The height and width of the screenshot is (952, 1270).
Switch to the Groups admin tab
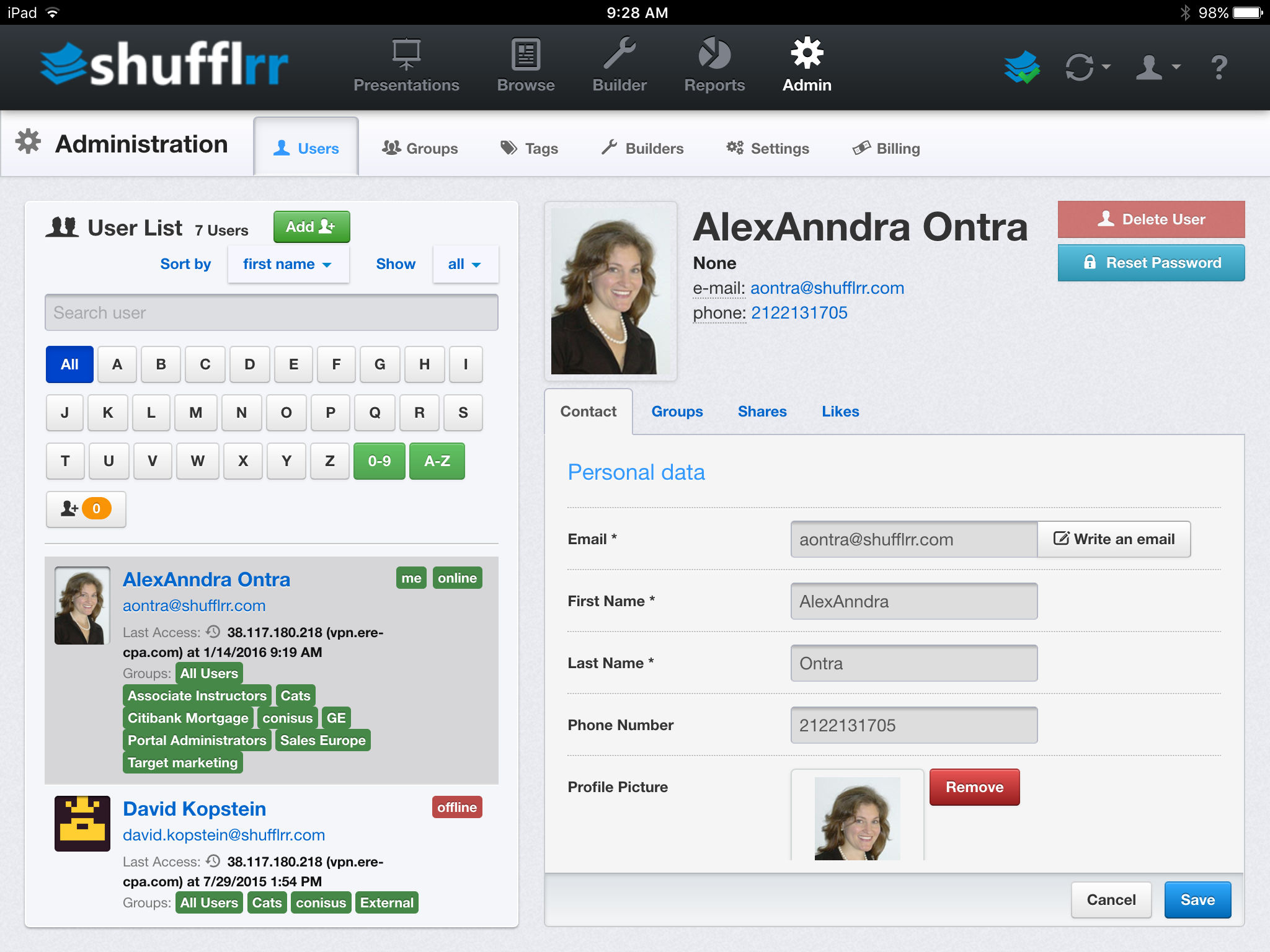[420, 148]
